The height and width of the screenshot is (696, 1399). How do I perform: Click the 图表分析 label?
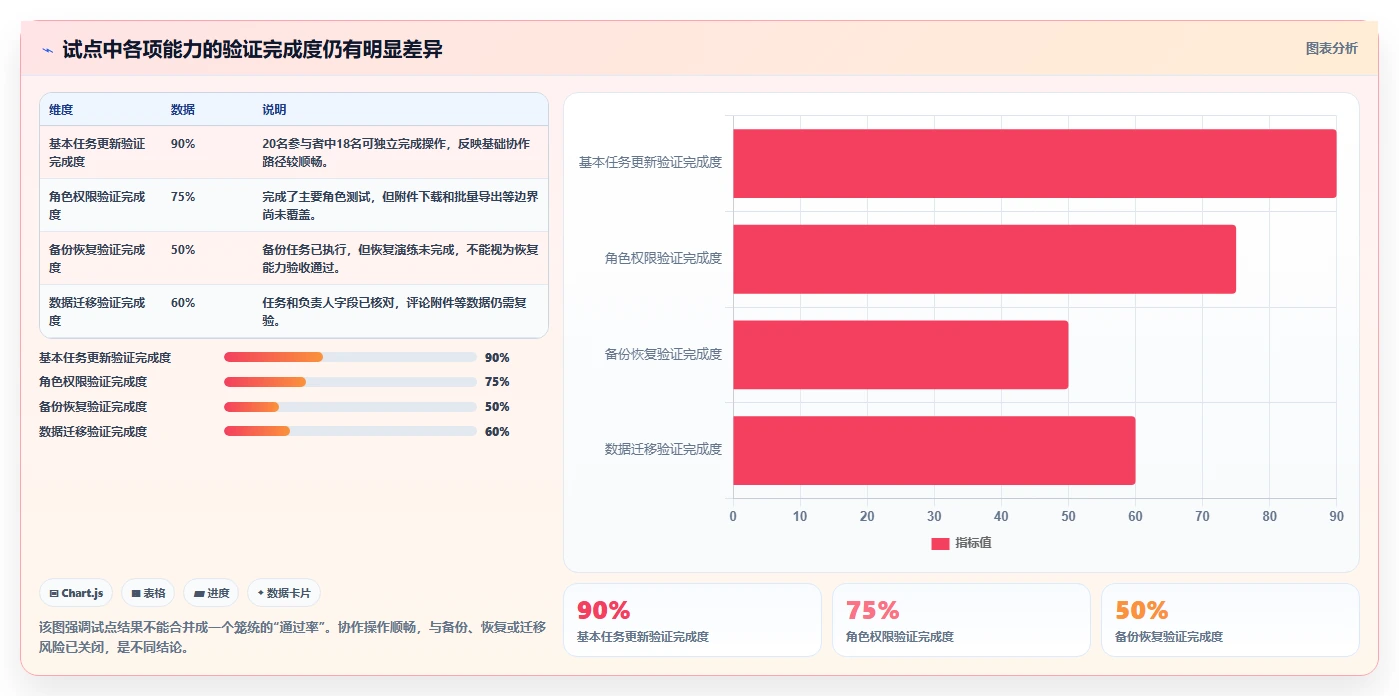coord(1331,48)
